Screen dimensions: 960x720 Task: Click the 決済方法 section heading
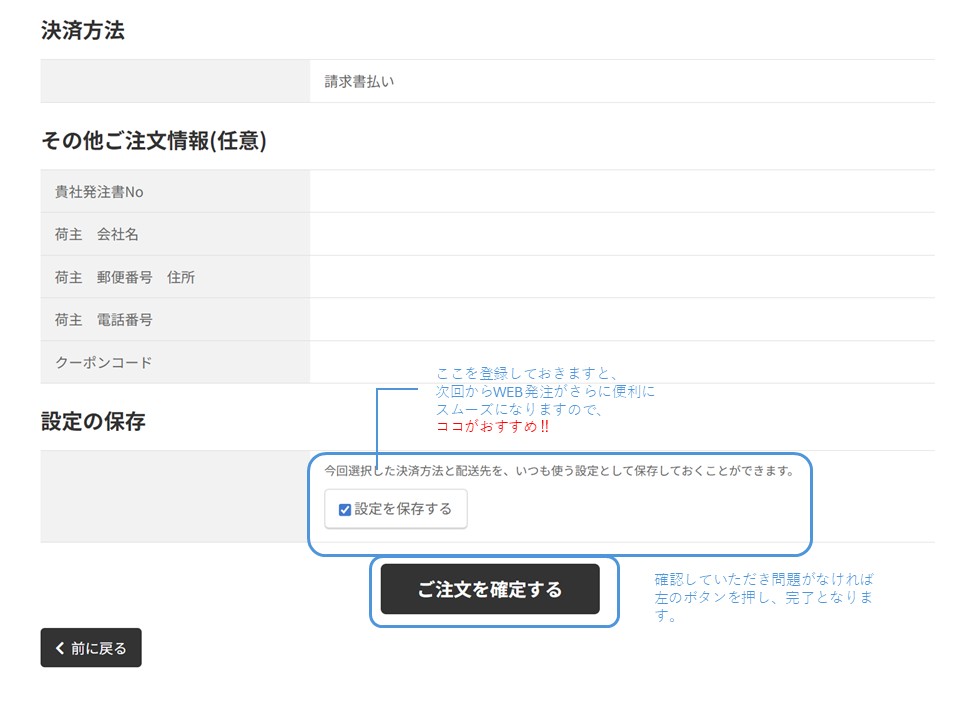(x=82, y=31)
